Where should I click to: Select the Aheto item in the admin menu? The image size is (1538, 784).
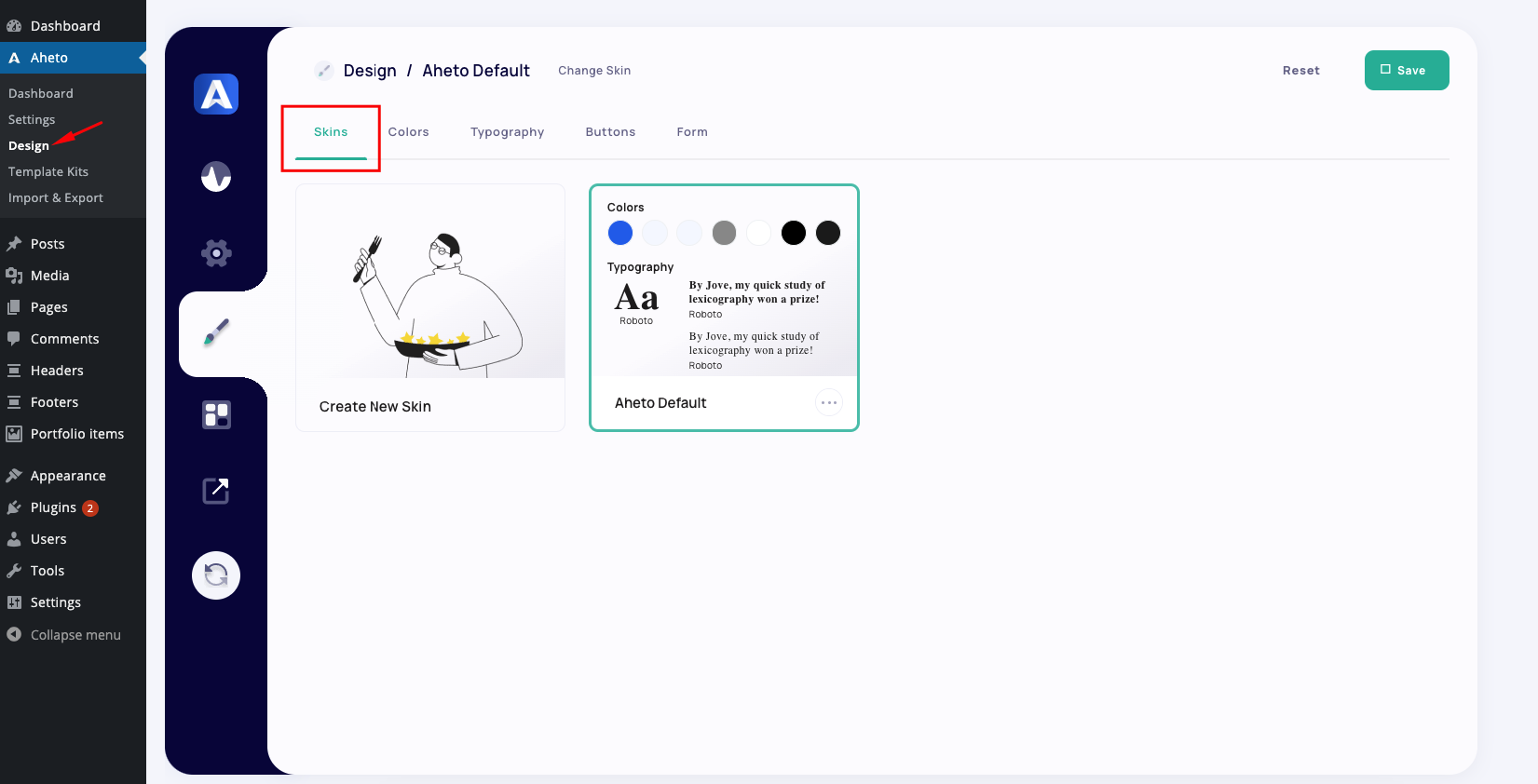(73, 58)
